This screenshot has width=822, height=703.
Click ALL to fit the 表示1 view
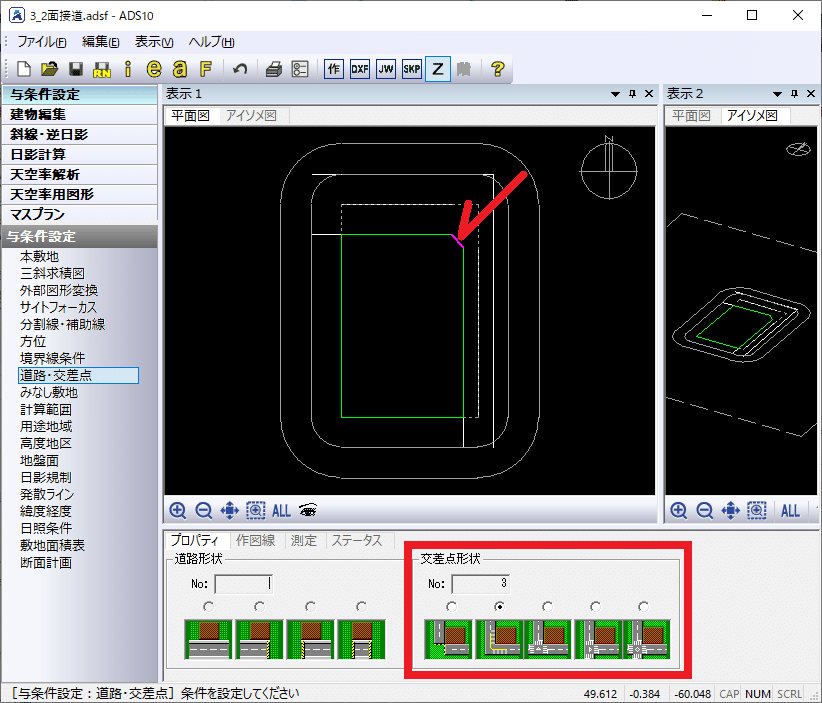point(282,511)
